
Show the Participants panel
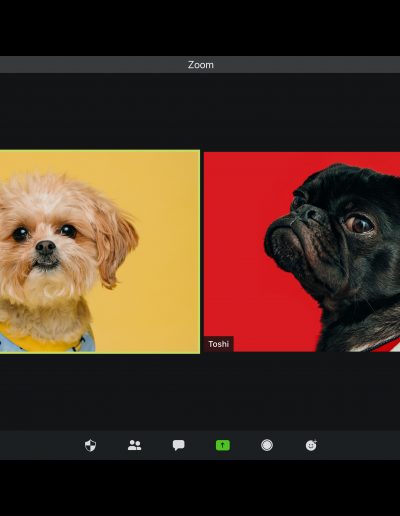click(x=134, y=445)
